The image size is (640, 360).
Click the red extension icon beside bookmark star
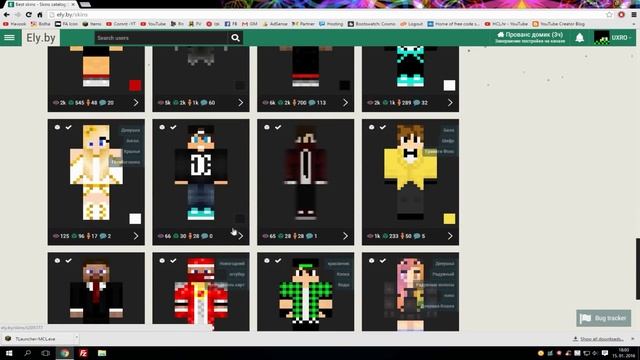coord(621,15)
